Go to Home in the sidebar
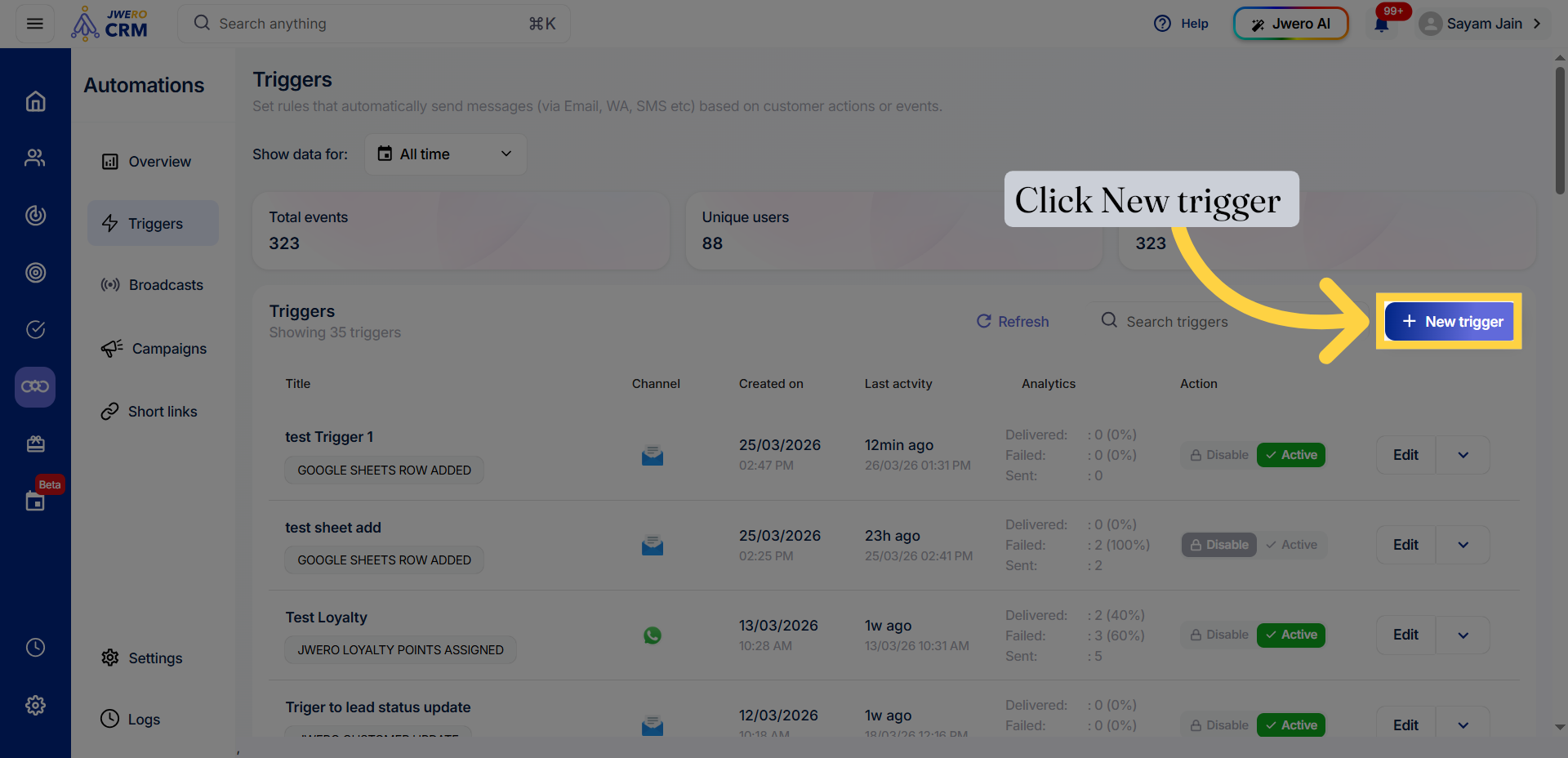The image size is (1568, 758). click(x=35, y=101)
